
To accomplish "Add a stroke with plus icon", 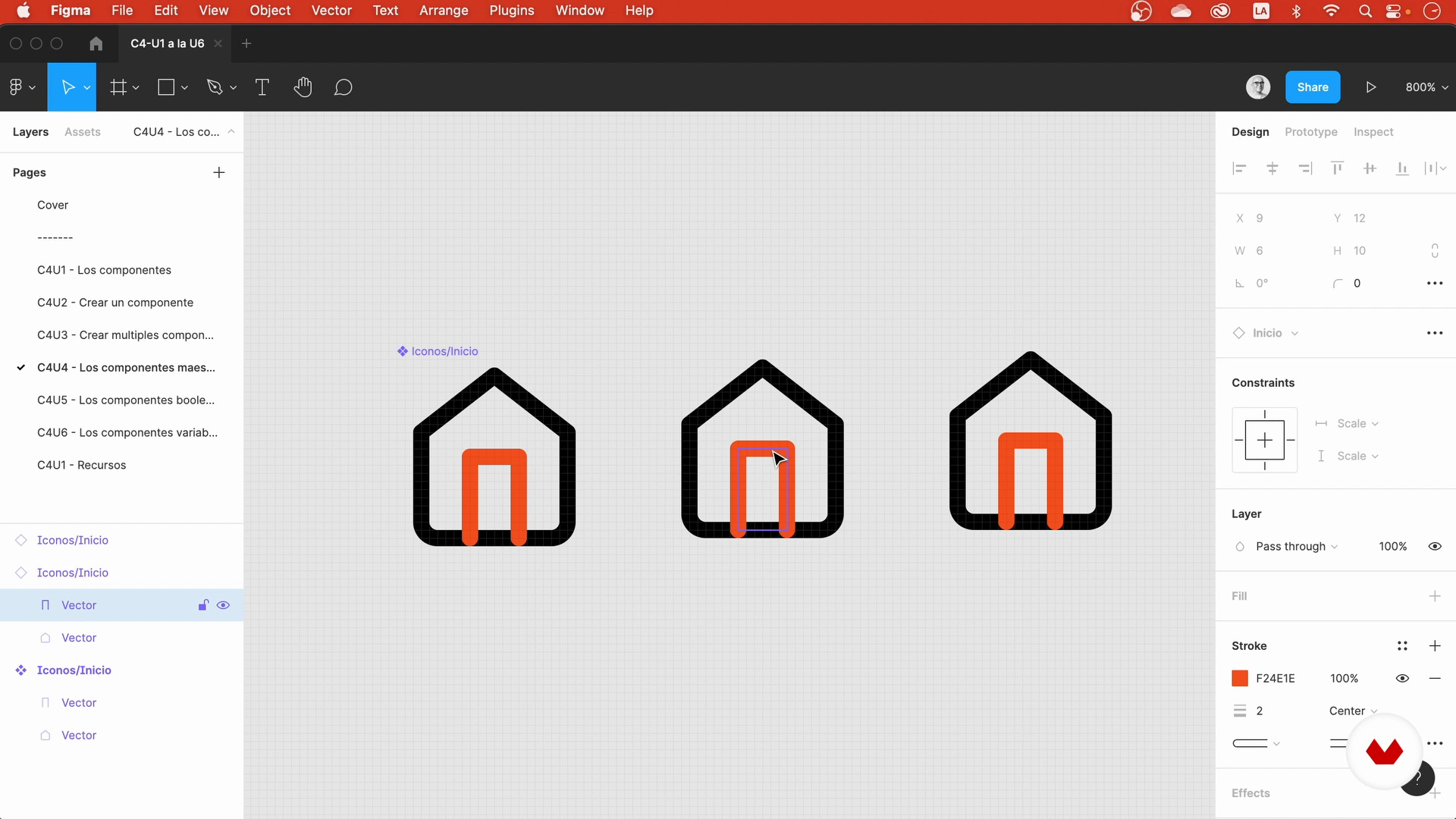I will (1435, 646).
